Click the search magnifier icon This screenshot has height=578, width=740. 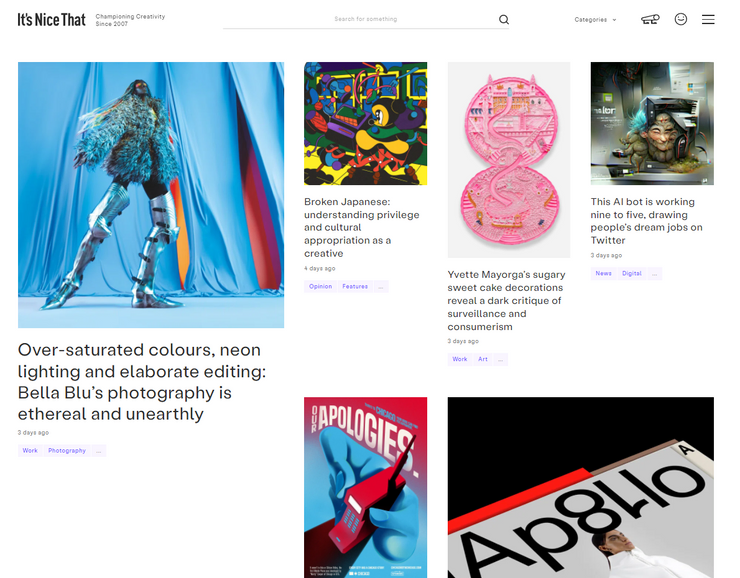pos(504,19)
